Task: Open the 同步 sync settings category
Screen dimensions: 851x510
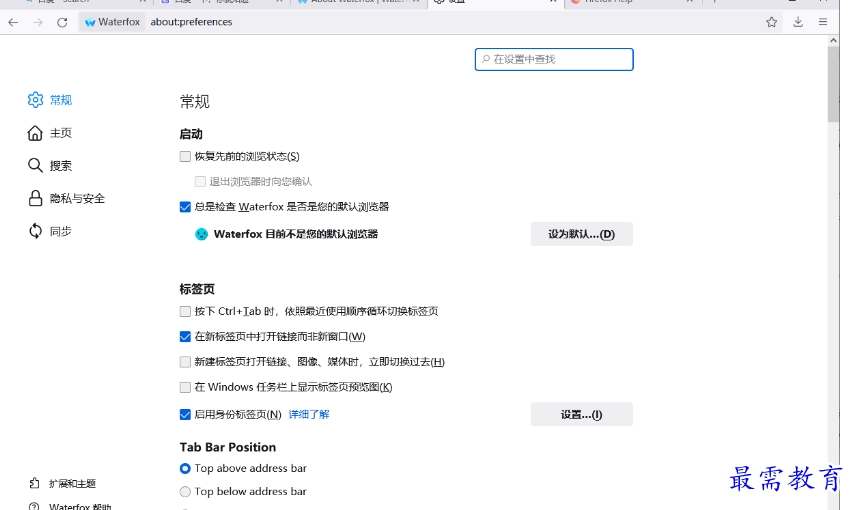Action: (x=50, y=231)
